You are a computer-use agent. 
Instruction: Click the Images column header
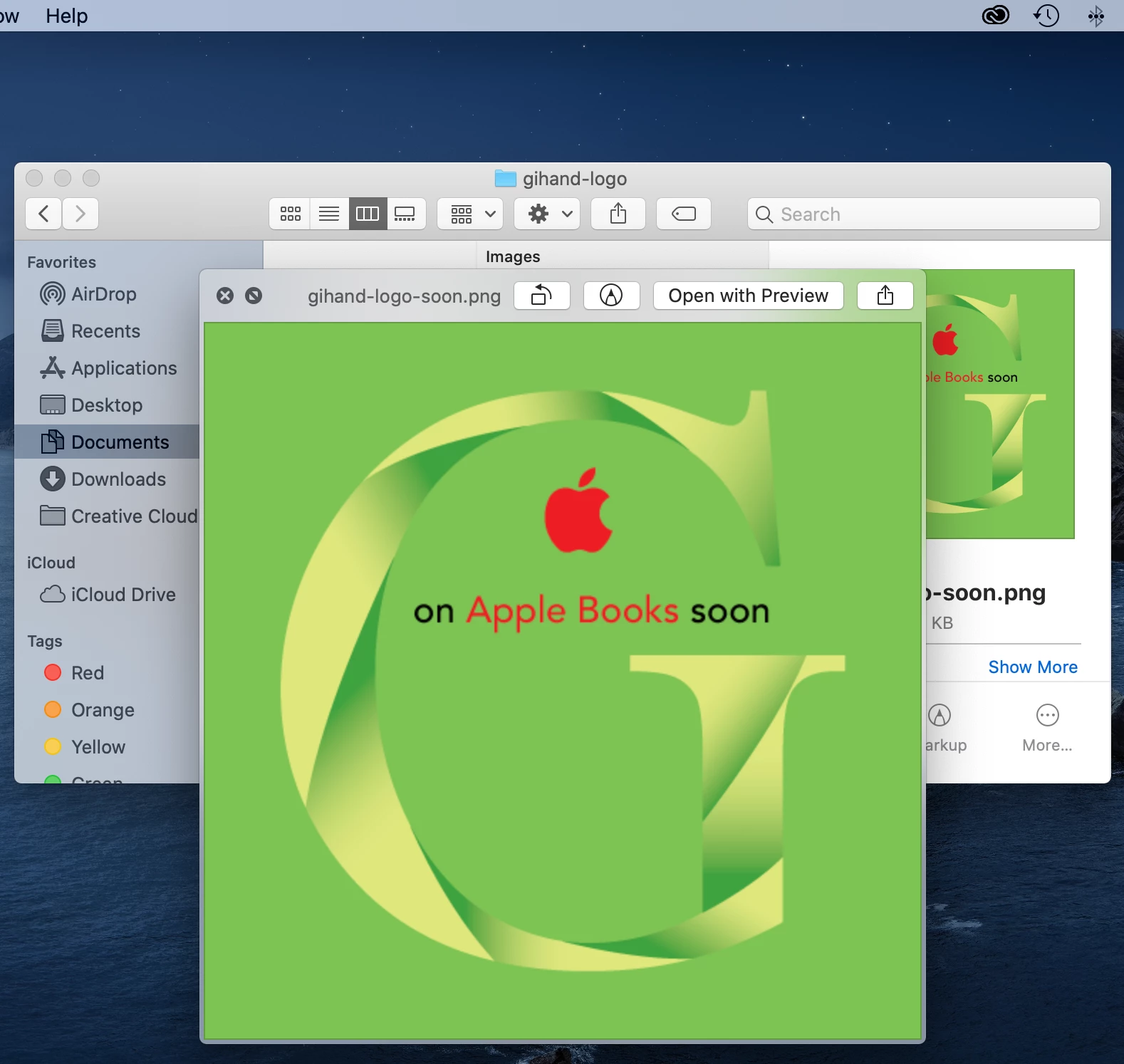513,256
